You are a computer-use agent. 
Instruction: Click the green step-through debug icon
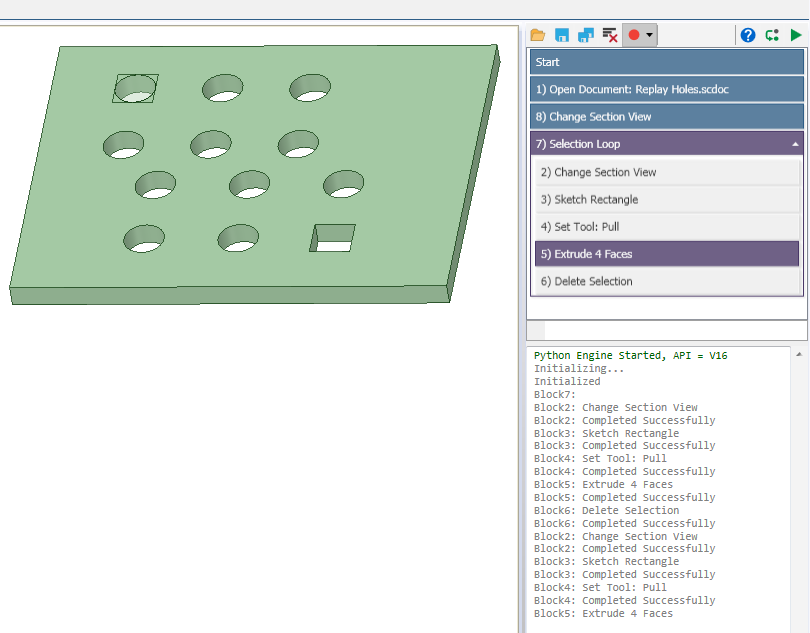click(772, 35)
